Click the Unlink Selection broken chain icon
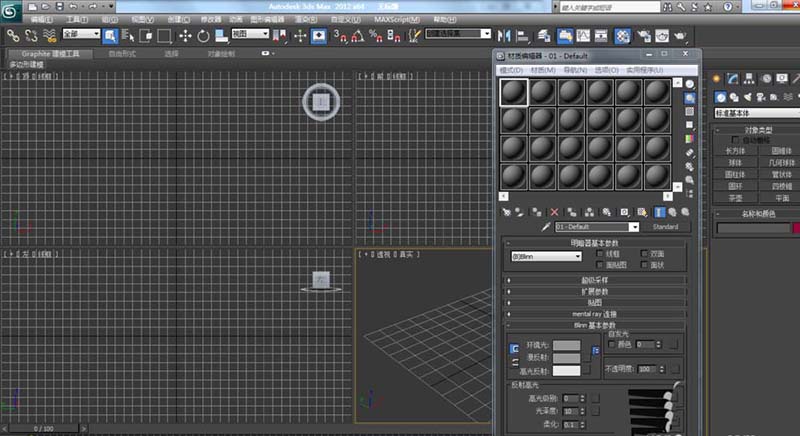The height and width of the screenshot is (436, 800). [31, 36]
